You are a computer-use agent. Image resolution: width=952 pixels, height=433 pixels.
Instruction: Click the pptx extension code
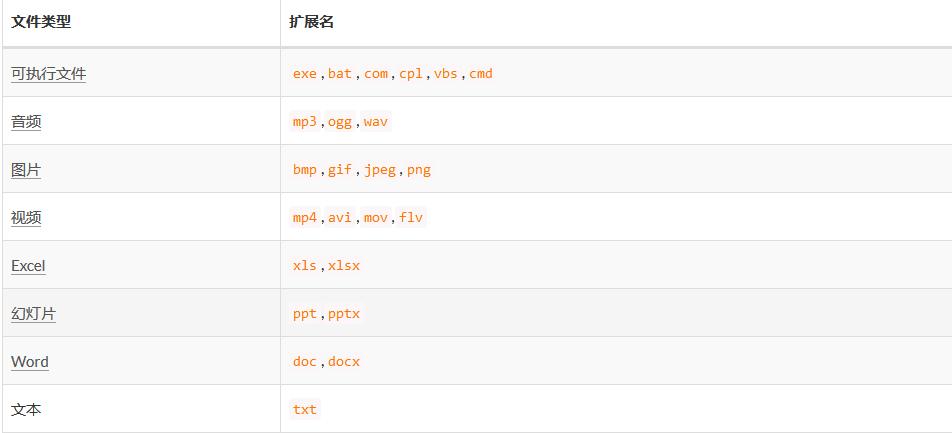click(344, 314)
